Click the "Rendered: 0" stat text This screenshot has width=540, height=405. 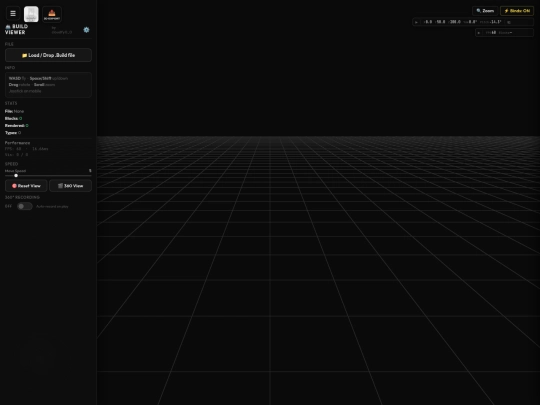tap(17, 126)
